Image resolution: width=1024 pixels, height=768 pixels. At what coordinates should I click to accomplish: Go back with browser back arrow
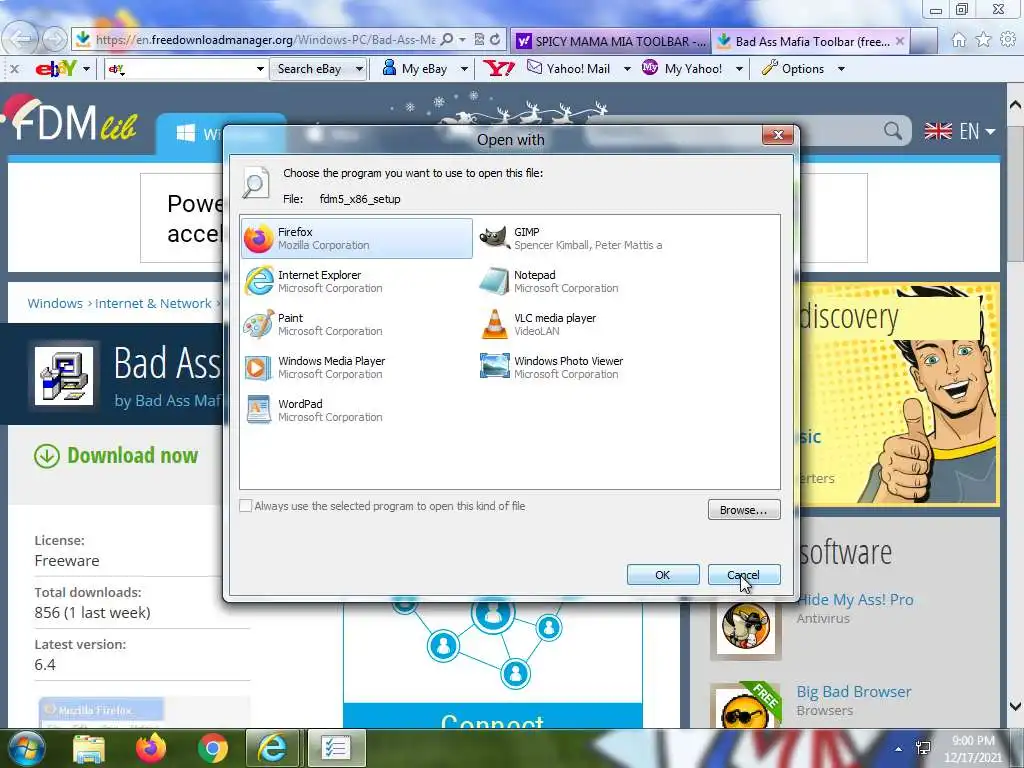point(22,39)
